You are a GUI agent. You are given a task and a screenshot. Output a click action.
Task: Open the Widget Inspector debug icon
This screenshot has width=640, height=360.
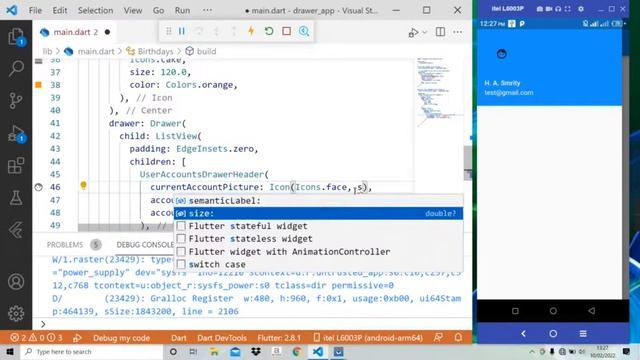(304, 31)
